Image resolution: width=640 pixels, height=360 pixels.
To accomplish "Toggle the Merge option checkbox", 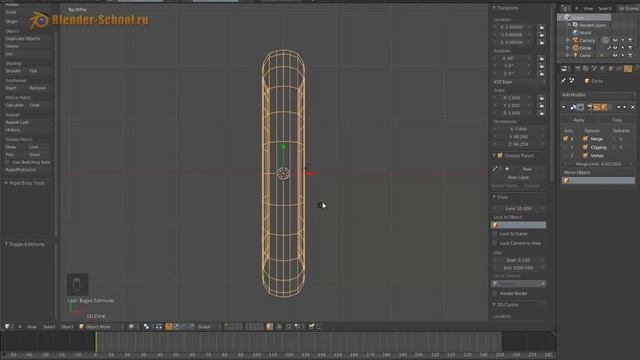I will coord(585,139).
